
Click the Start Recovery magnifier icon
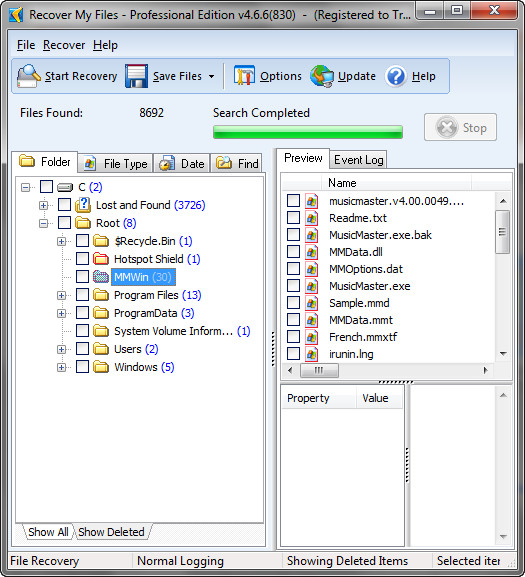point(28,76)
